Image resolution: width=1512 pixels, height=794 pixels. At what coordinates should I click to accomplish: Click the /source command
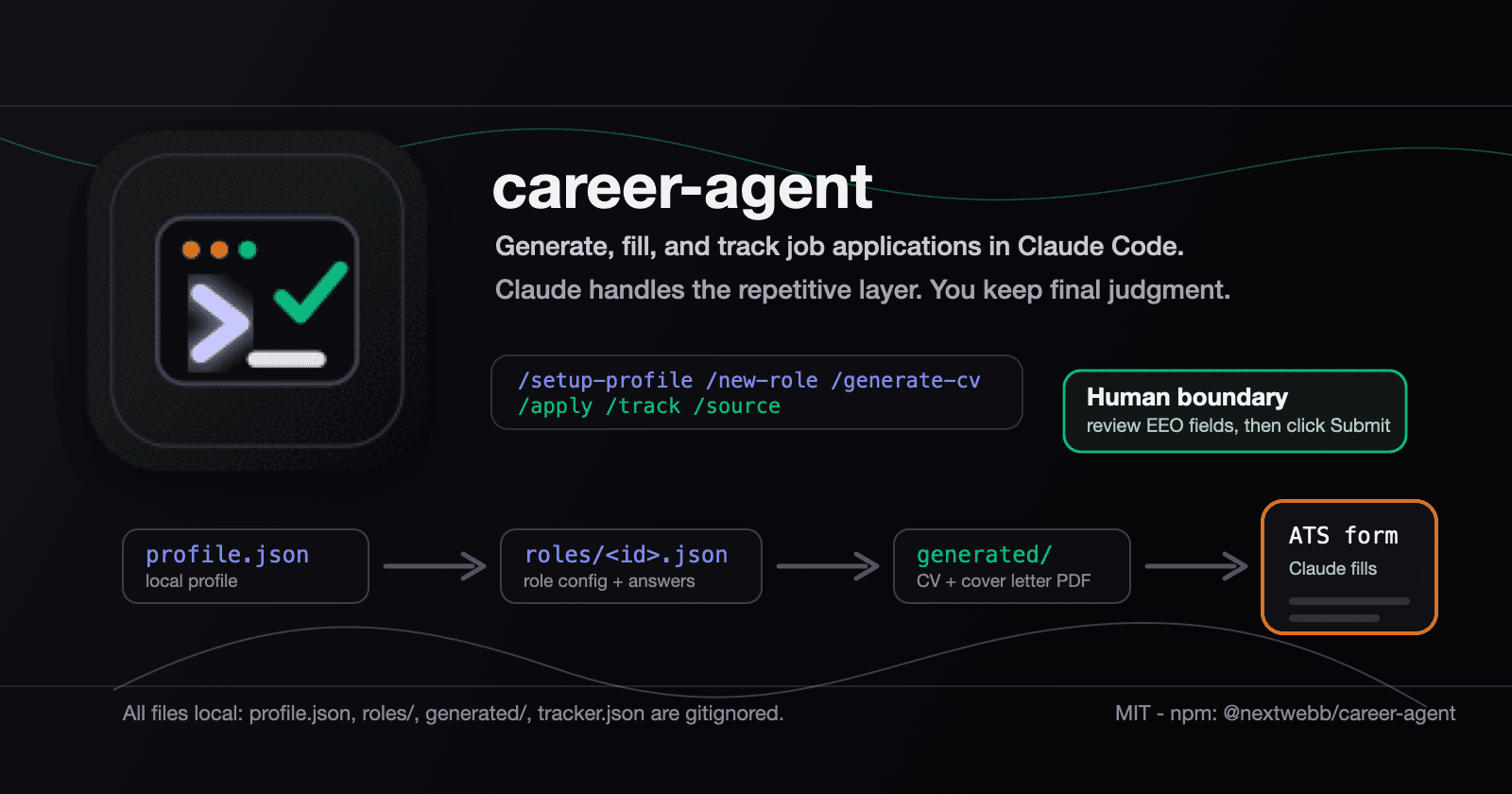coord(737,406)
